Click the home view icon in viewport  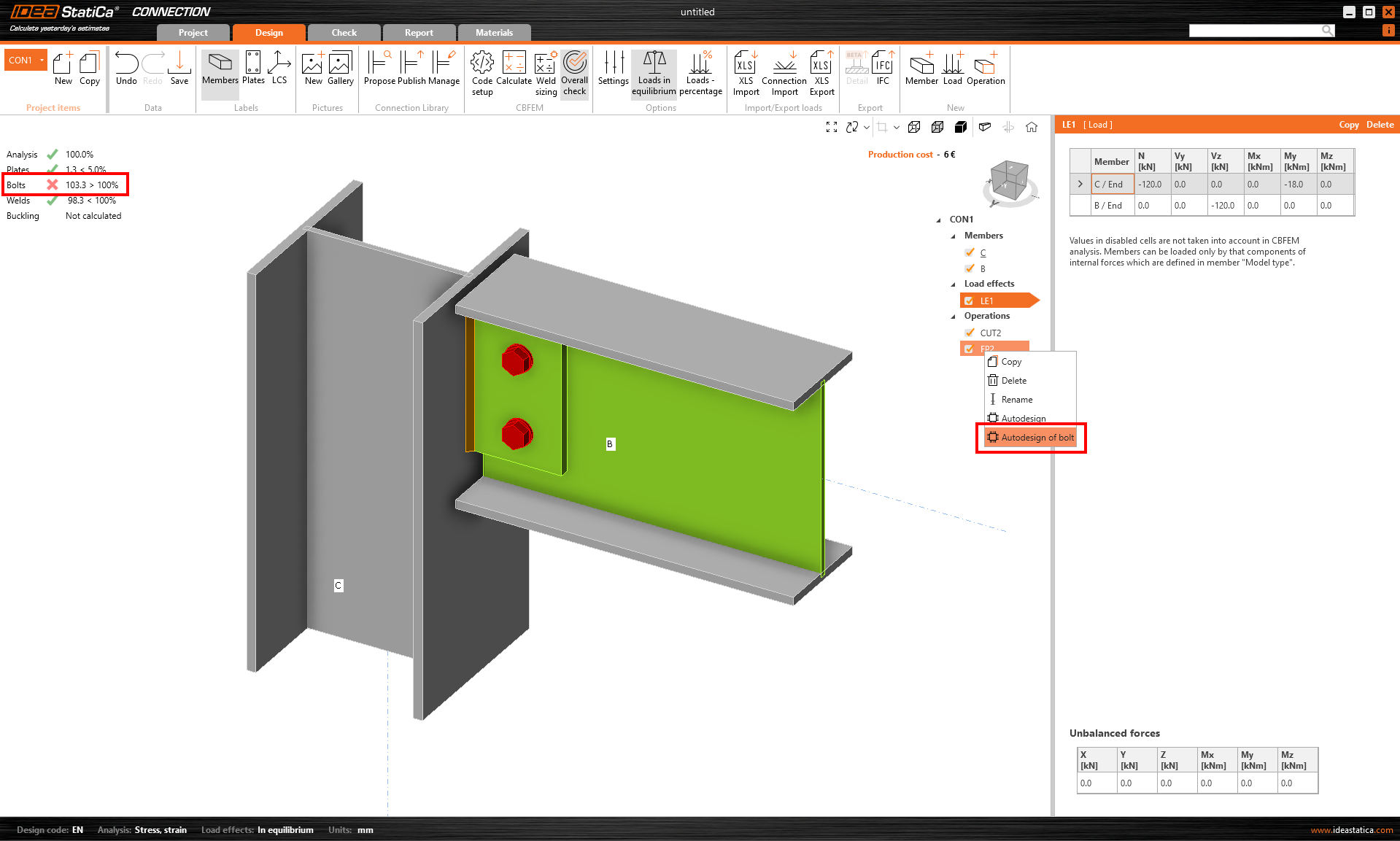coord(1032,127)
